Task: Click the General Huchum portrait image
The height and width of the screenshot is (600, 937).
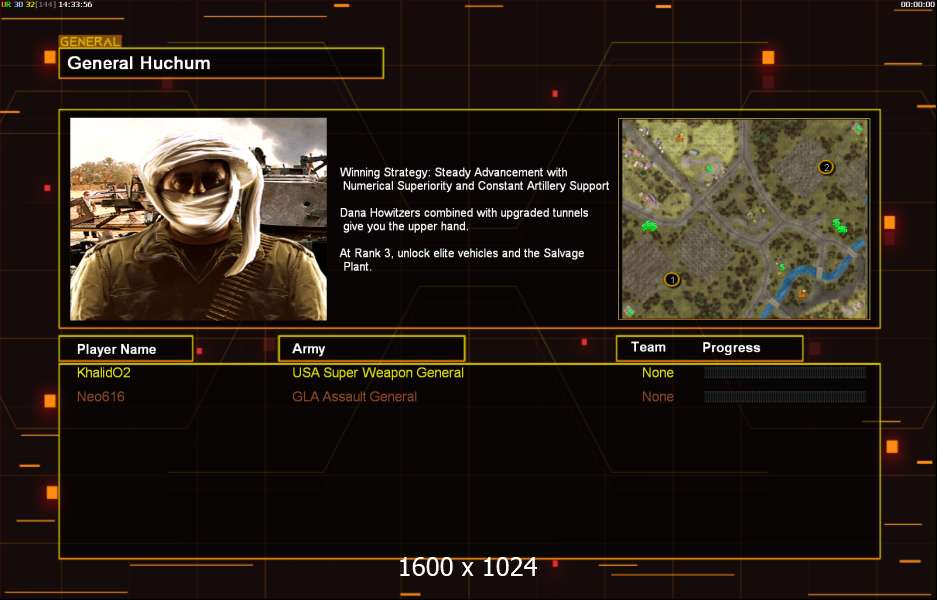Action: coord(198,219)
